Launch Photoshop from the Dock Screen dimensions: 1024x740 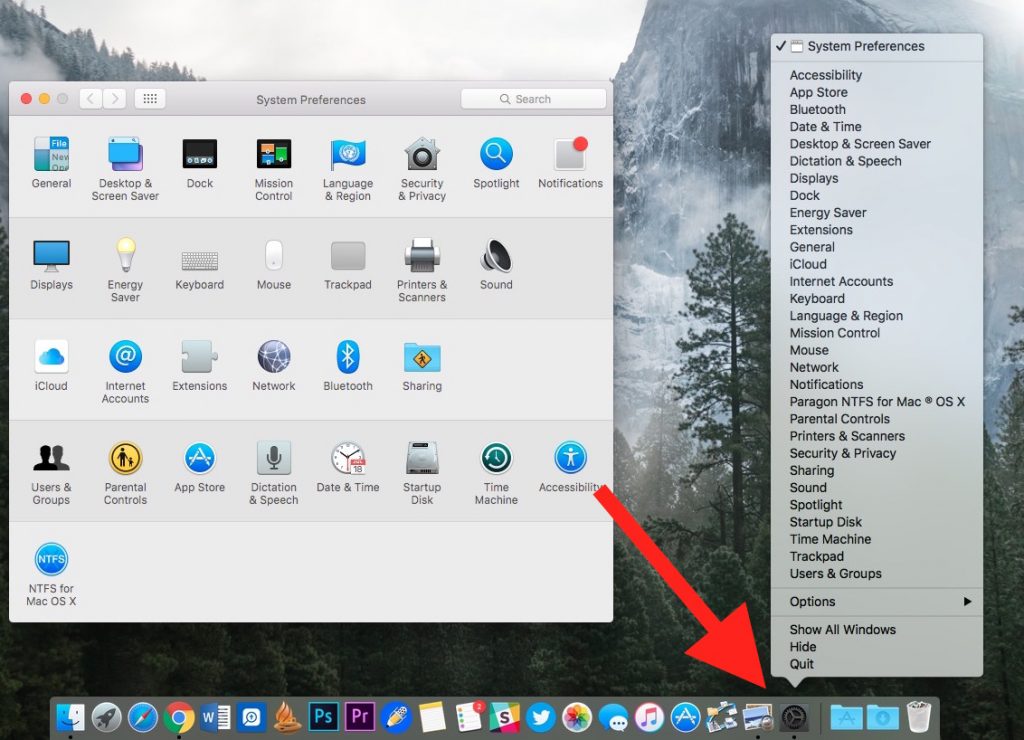pyautogui.click(x=323, y=716)
